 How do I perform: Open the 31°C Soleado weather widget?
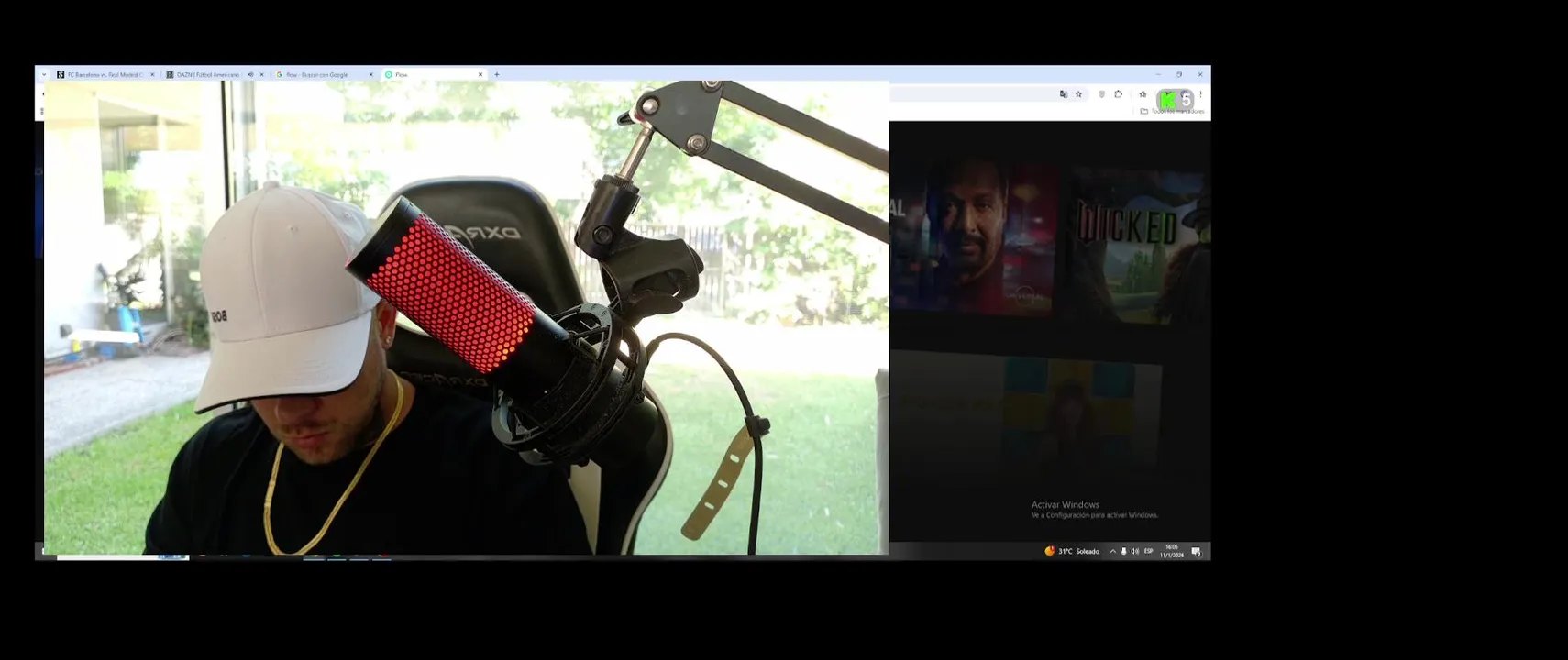click(x=1072, y=551)
